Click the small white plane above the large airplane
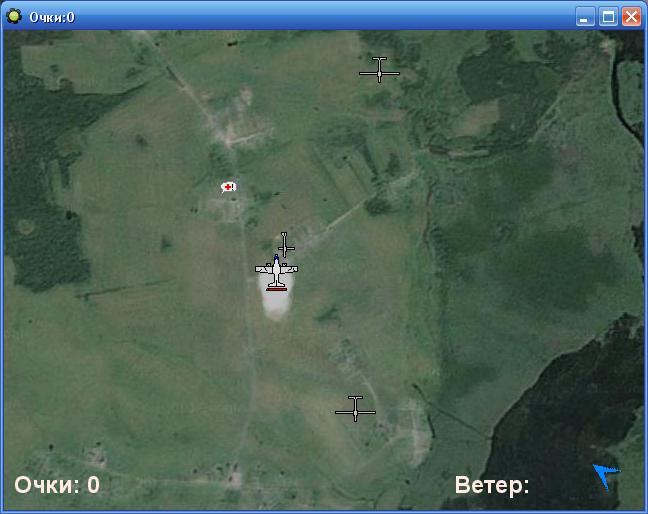This screenshot has width=648, height=514. (286, 245)
